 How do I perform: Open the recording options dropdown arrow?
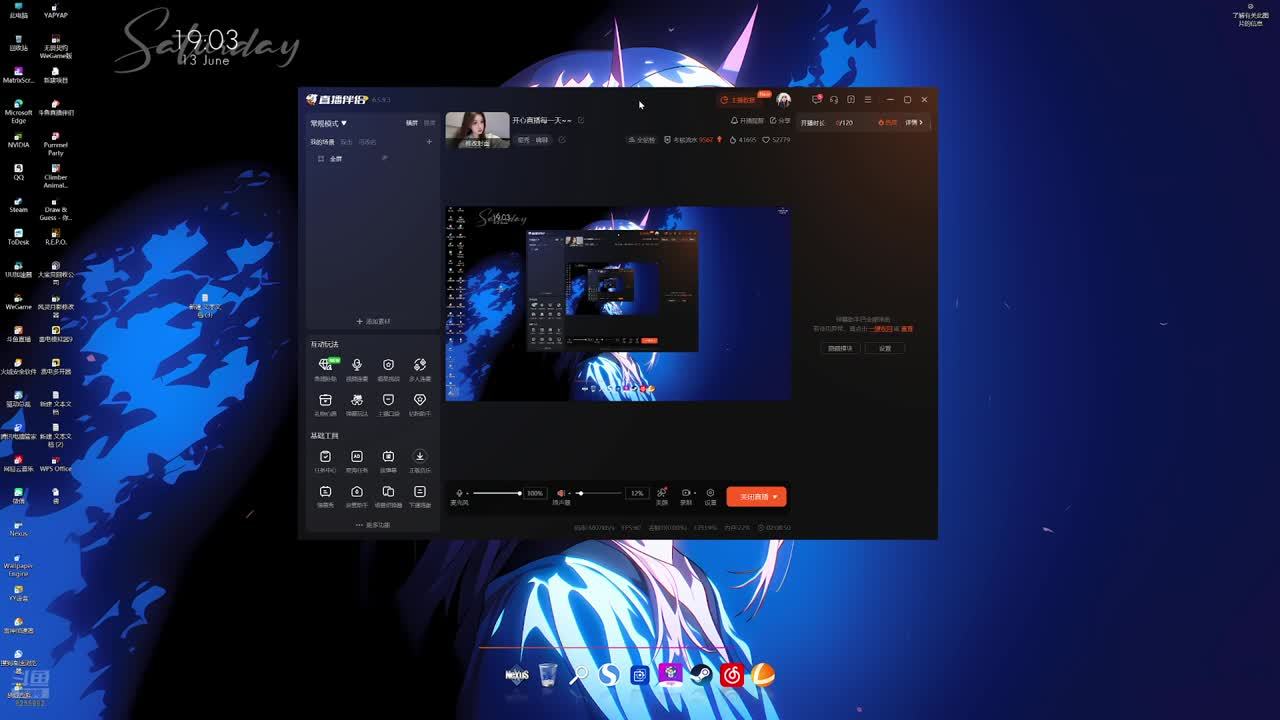click(x=693, y=493)
